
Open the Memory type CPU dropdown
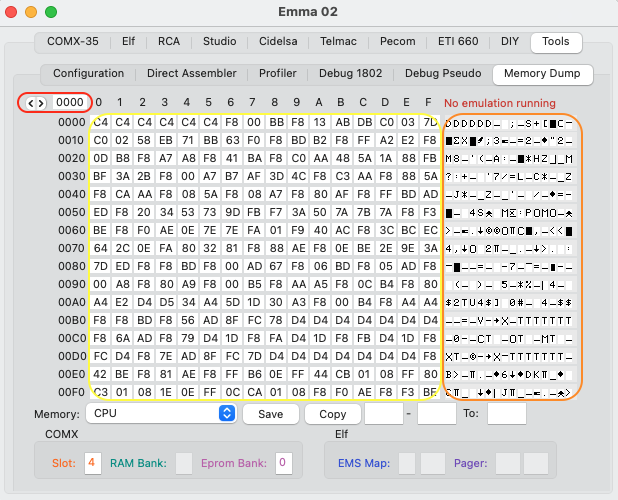point(161,413)
